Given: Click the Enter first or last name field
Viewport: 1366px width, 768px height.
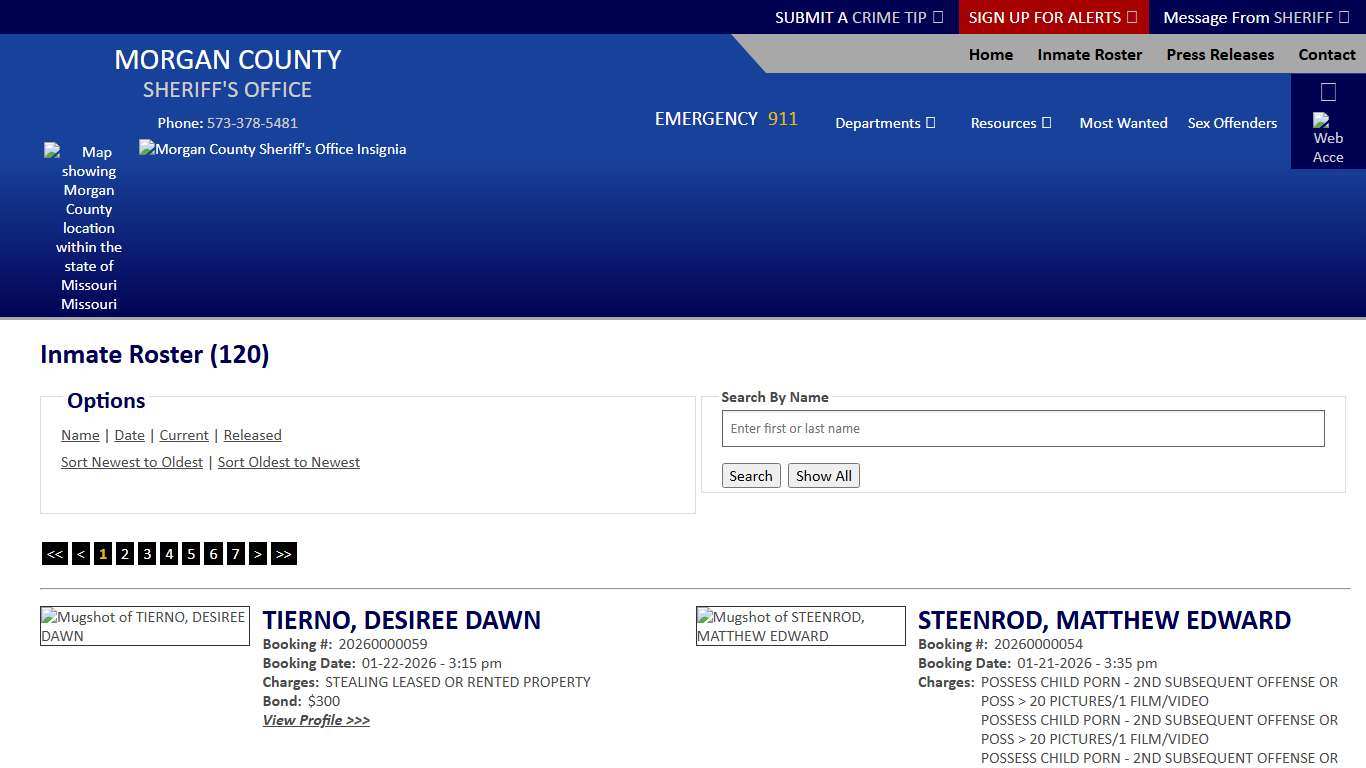Looking at the screenshot, I should [x=1022, y=428].
